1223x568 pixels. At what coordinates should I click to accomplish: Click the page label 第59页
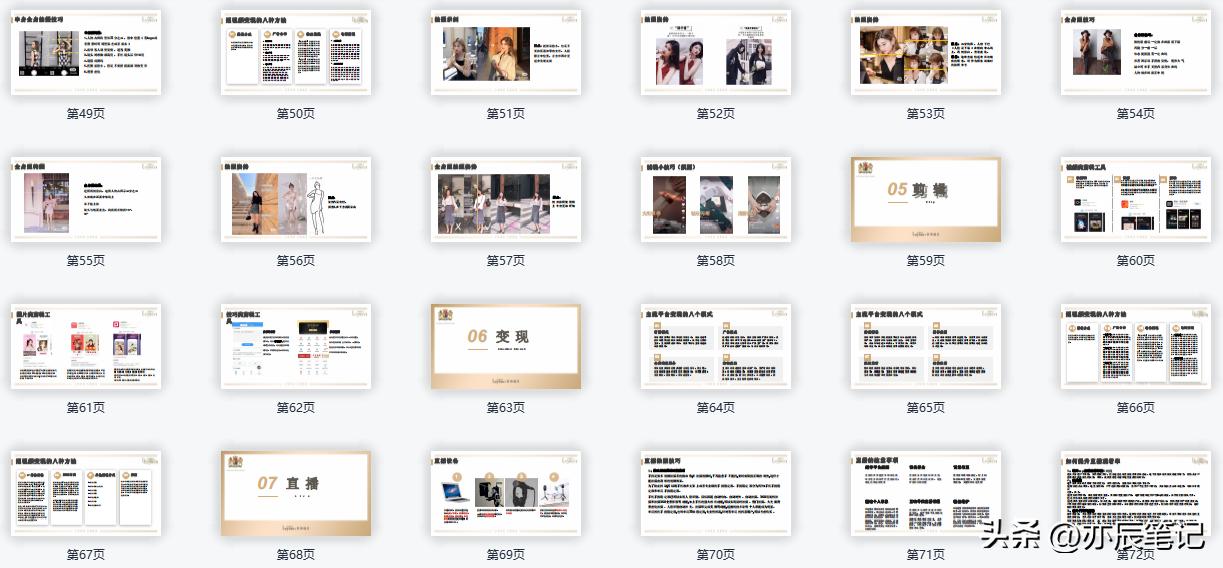click(926, 261)
